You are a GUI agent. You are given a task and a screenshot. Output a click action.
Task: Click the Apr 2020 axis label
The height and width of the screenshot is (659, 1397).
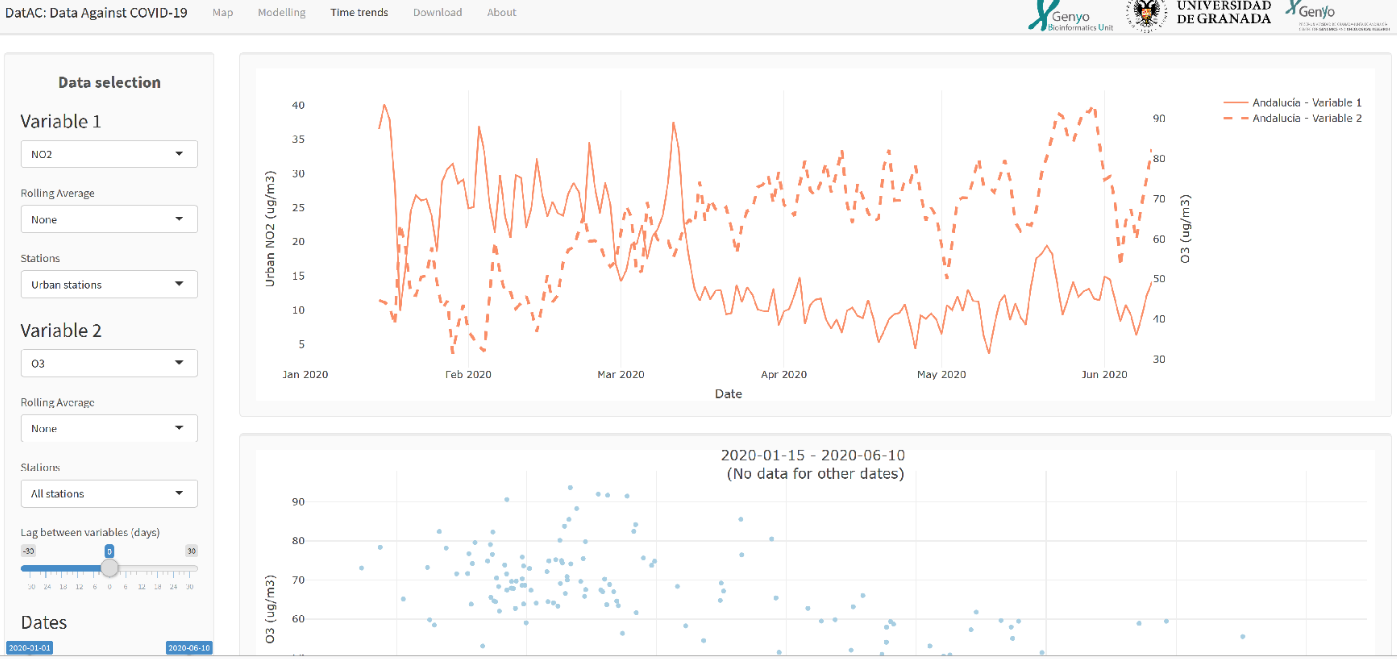point(784,375)
